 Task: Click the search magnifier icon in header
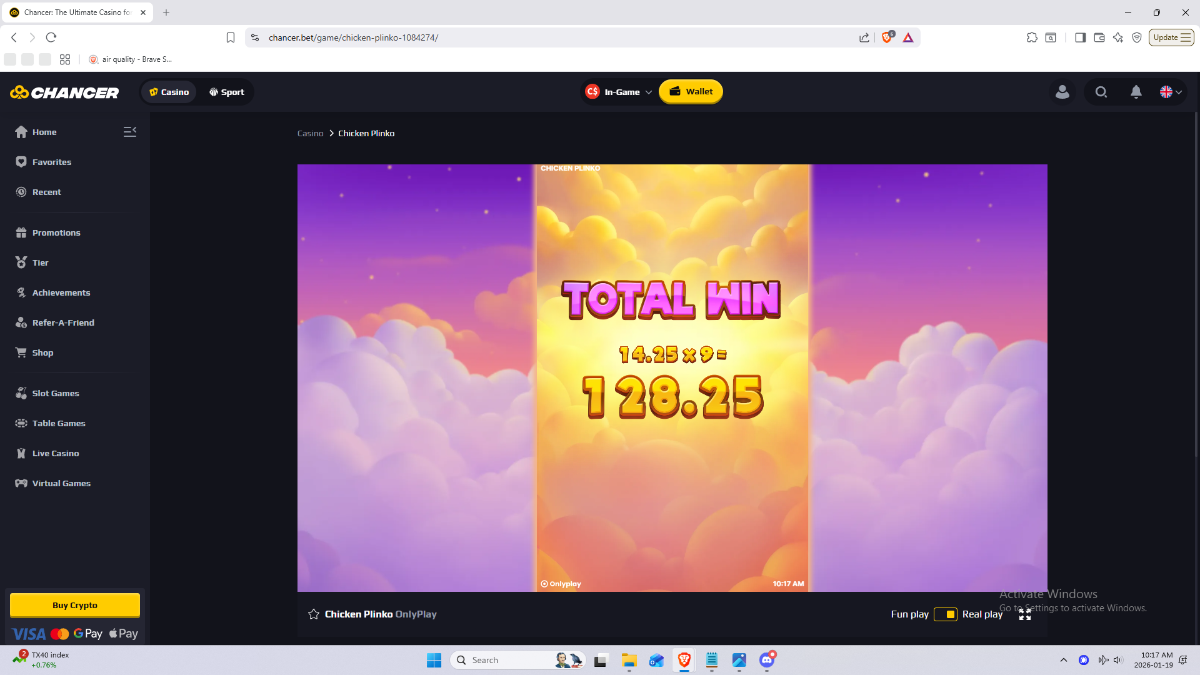tap(1101, 92)
